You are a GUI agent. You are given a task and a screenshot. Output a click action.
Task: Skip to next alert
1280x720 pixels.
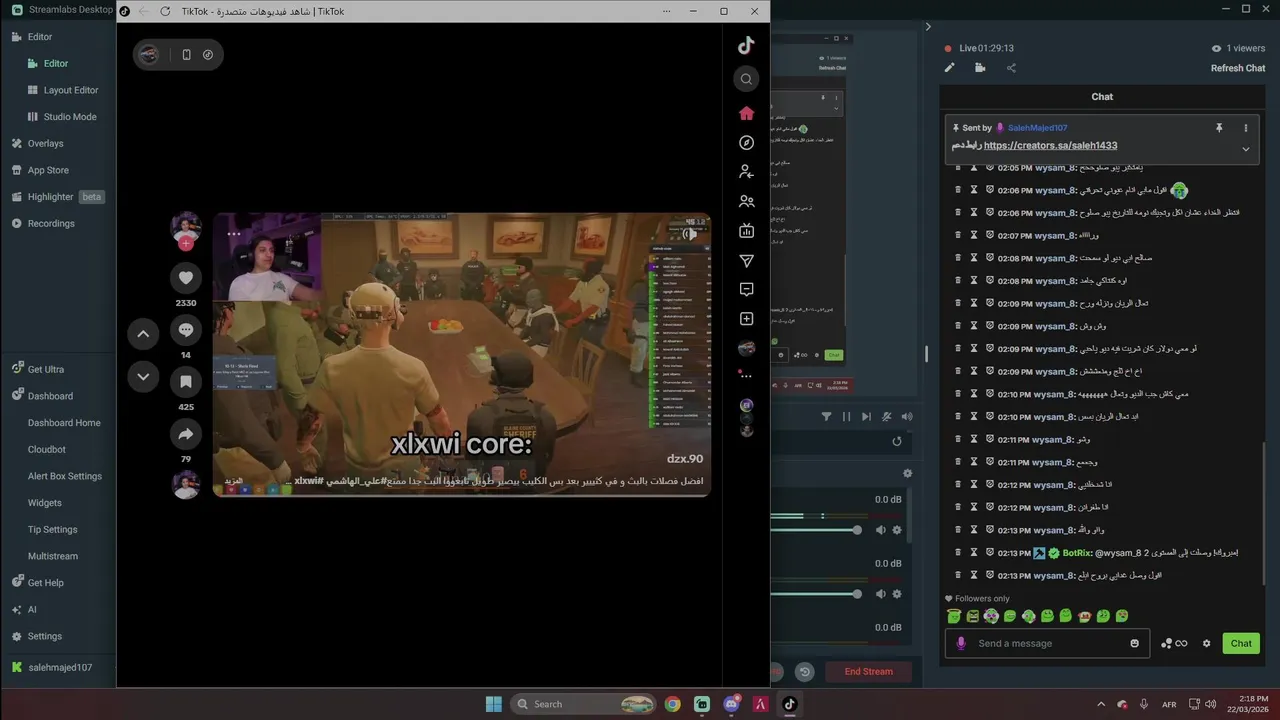click(866, 416)
